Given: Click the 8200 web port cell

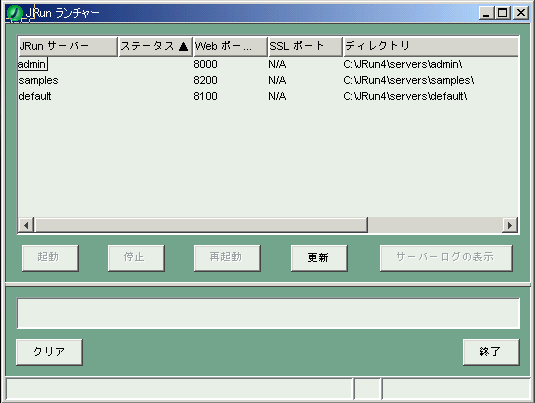Looking at the screenshot, I should pos(205,80).
